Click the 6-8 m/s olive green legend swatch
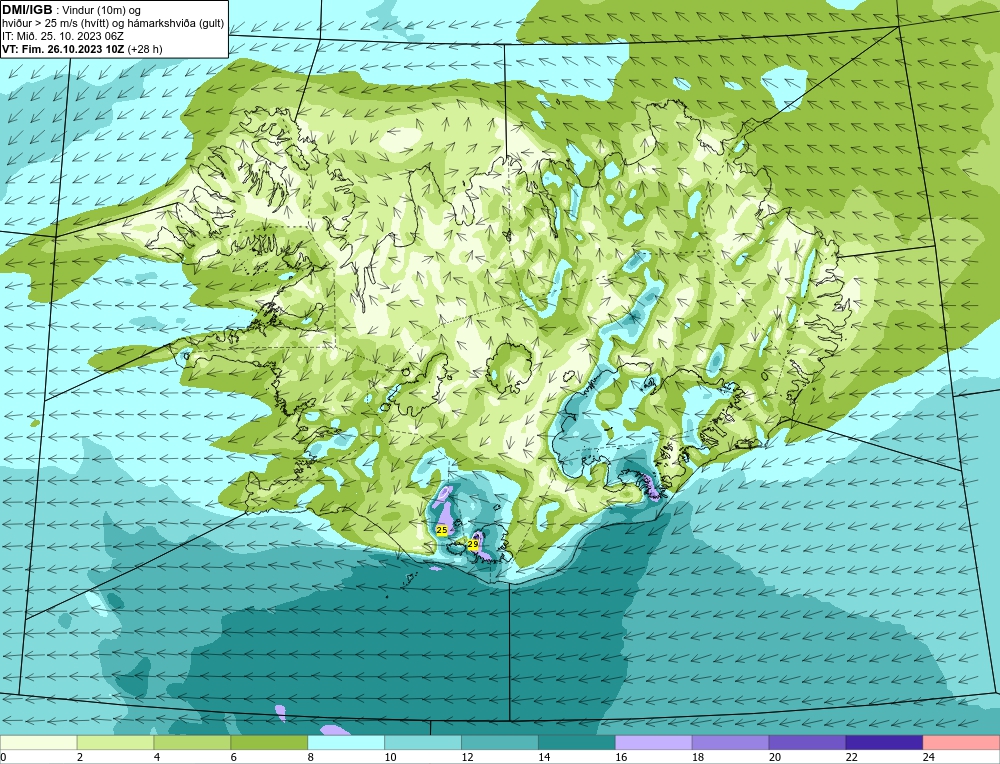 [269, 743]
